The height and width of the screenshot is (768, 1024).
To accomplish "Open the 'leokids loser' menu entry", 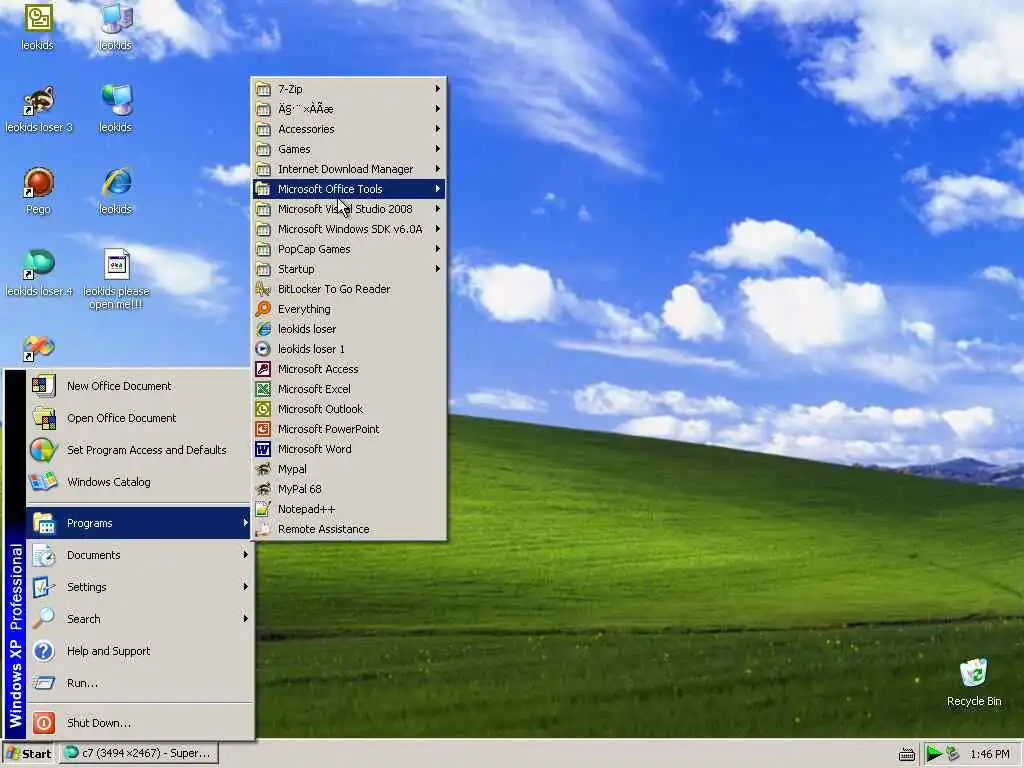I will pos(349,328).
